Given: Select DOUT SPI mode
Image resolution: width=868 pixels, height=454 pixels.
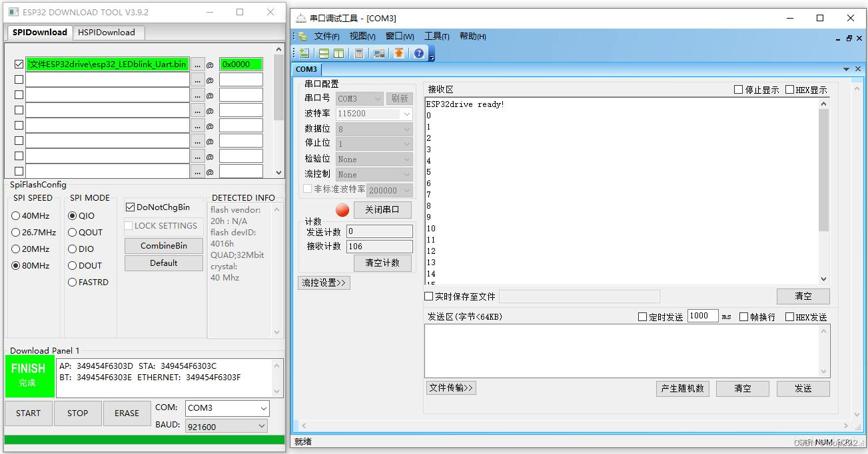Looking at the screenshot, I should [x=72, y=266].
